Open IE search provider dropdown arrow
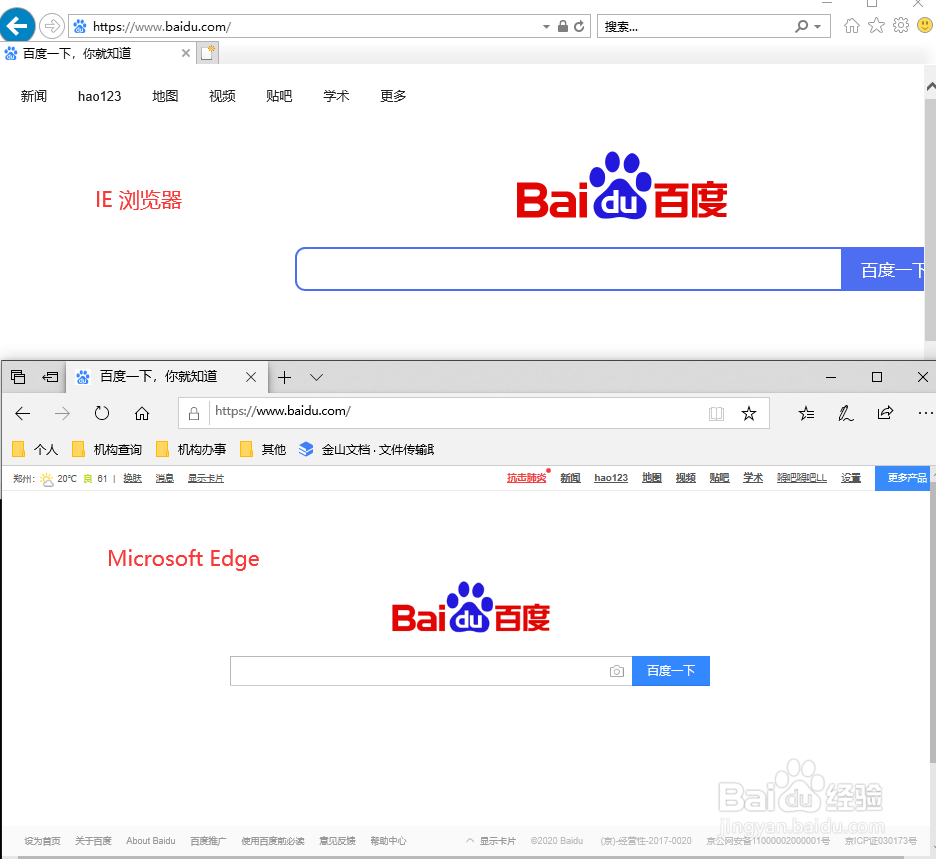936x859 pixels. (x=818, y=27)
